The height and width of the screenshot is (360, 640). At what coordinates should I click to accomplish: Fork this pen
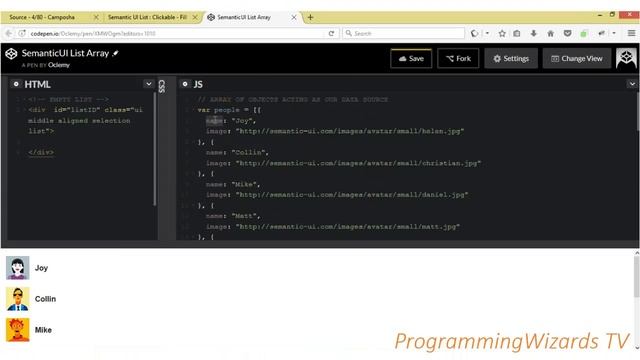coord(458,58)
